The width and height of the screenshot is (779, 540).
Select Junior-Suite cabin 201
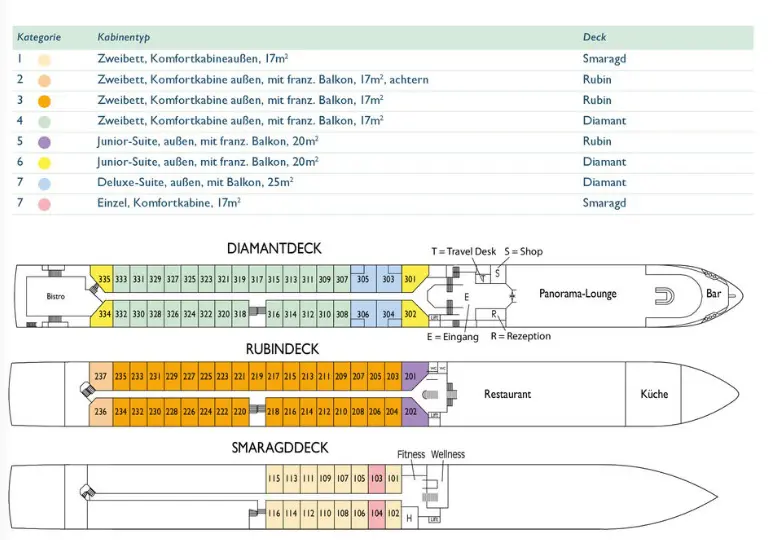pos(412,376)
